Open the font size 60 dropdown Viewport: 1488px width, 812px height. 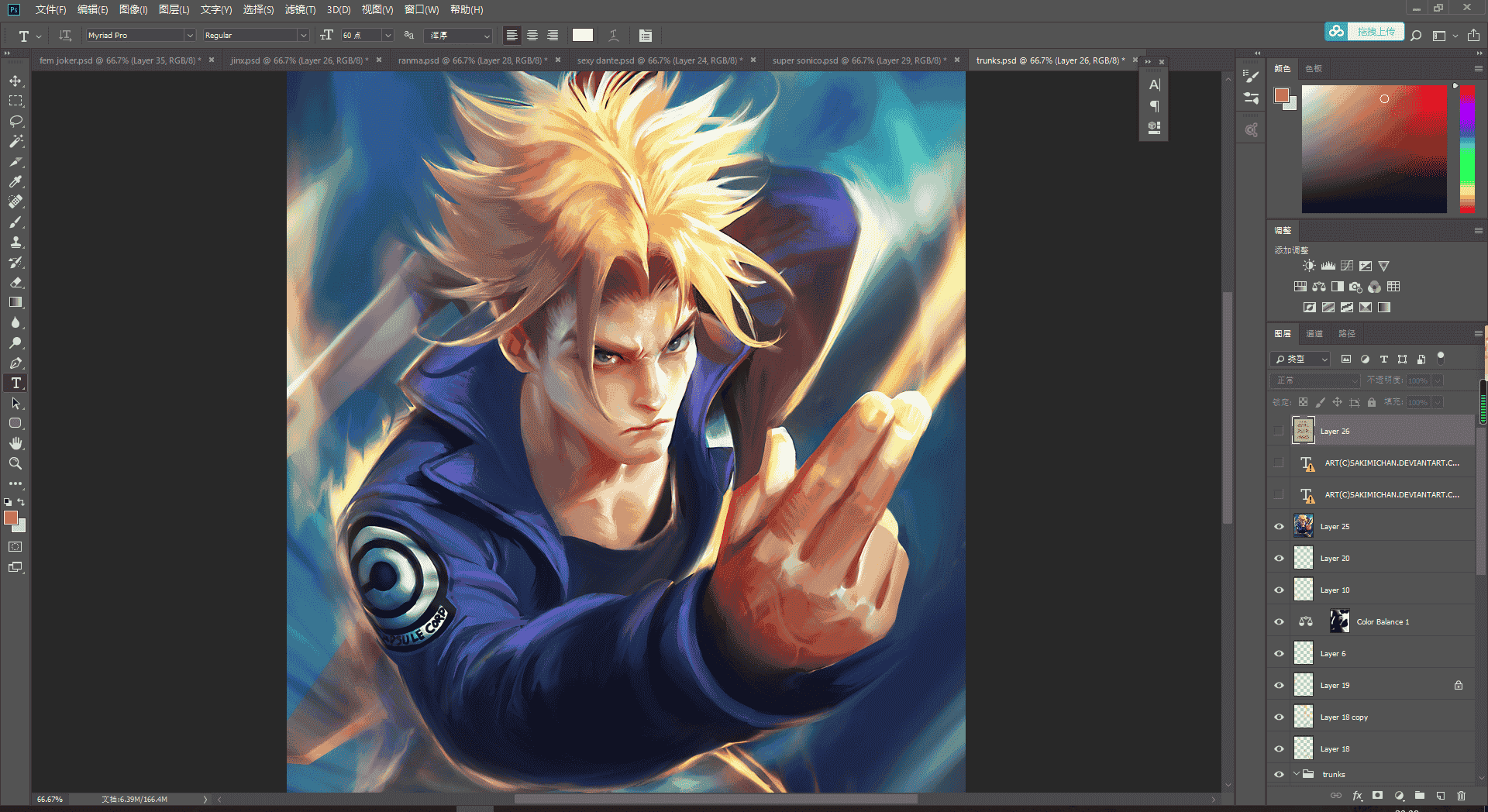[x=388, y=36]
